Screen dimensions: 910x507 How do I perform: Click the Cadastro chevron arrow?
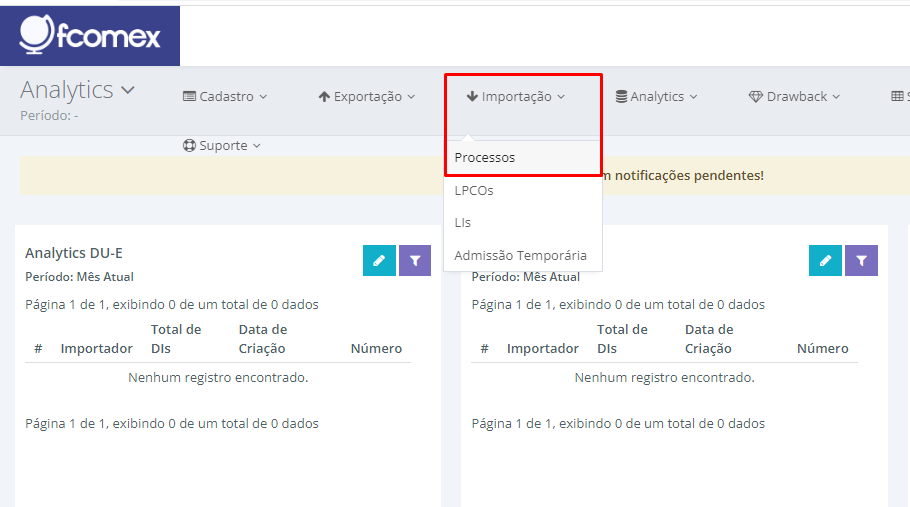point(263,97)
